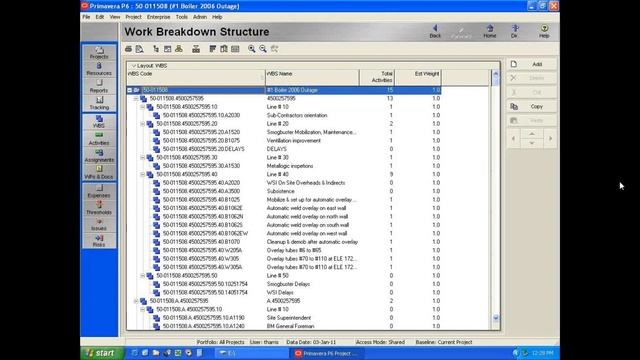Image resolution: width=640 pixels, height=360 pixels.
Task: Select WBS in the left sidebar
Action: point(99,122)
